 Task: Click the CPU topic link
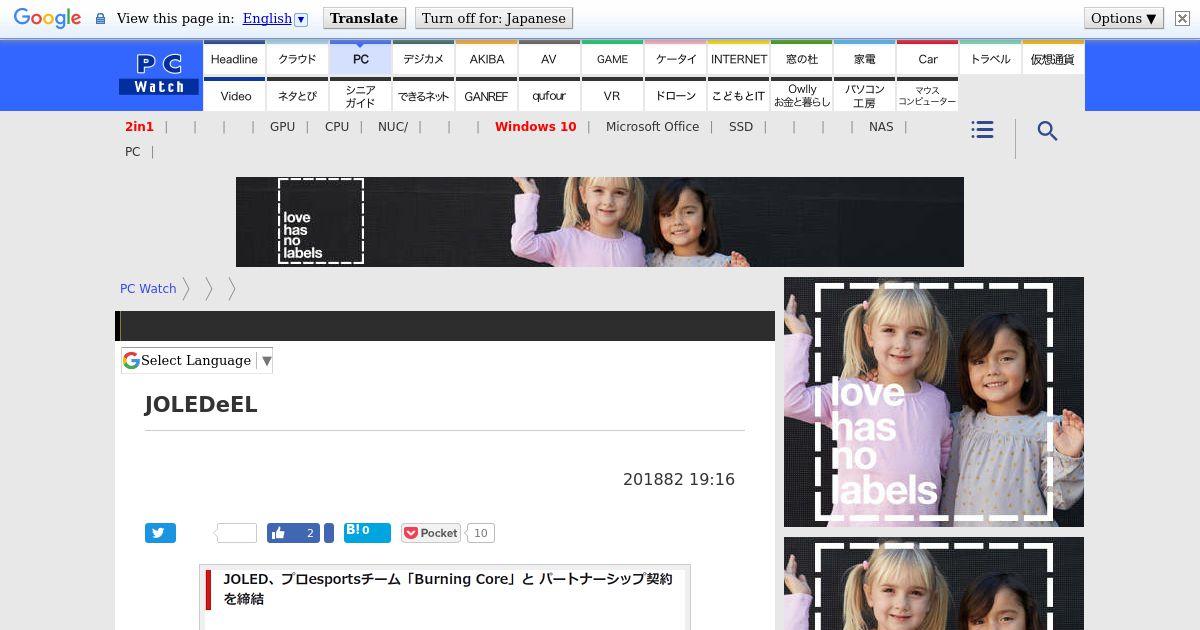coord(337,126)
